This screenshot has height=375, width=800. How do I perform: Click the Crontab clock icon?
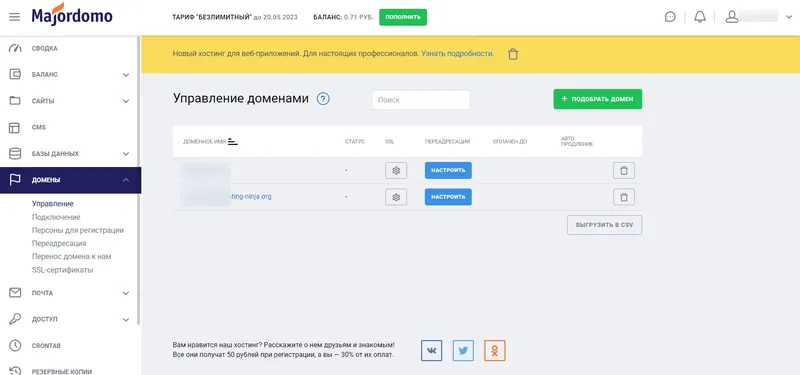pyautogui.click(x=15, y=345)
